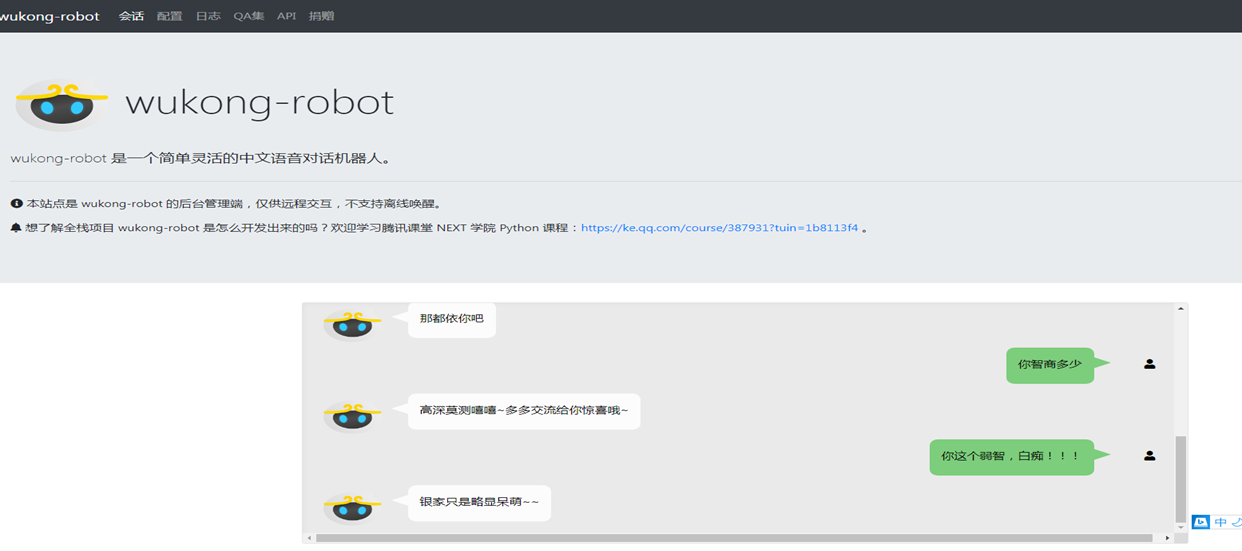Click user avatar beside 你智商多少
This screenshot has height=551, width=1242.
tap(1149, 364)
